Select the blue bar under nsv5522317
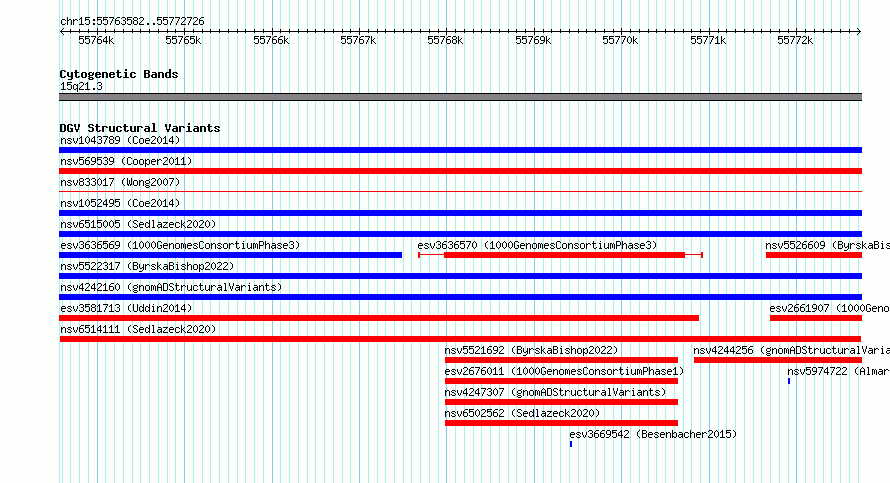890x483 pixels. tap(460, 276)
